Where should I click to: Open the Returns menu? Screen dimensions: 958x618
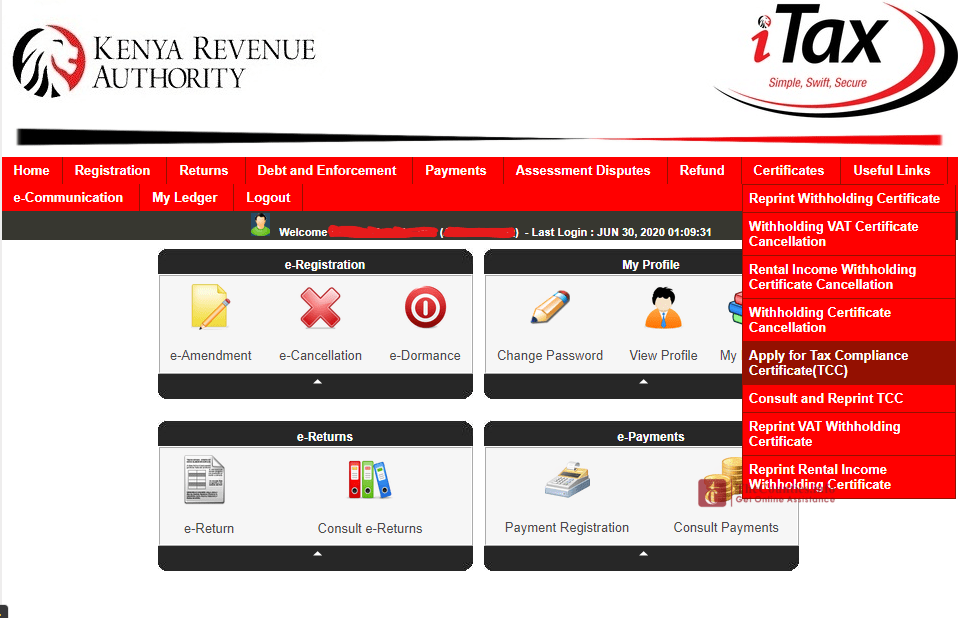(204, 170)
